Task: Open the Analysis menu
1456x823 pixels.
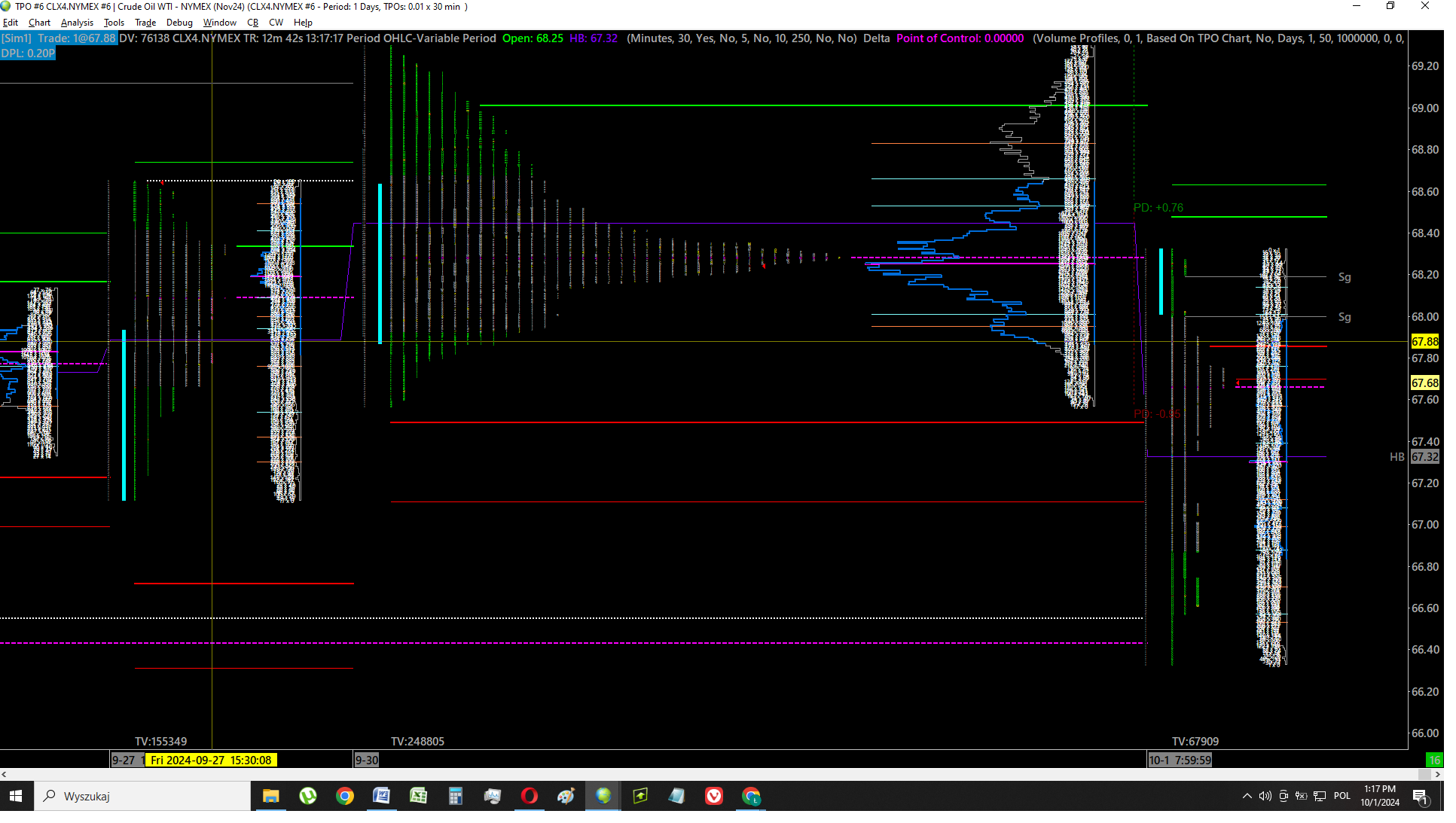Action: (77, 23)
